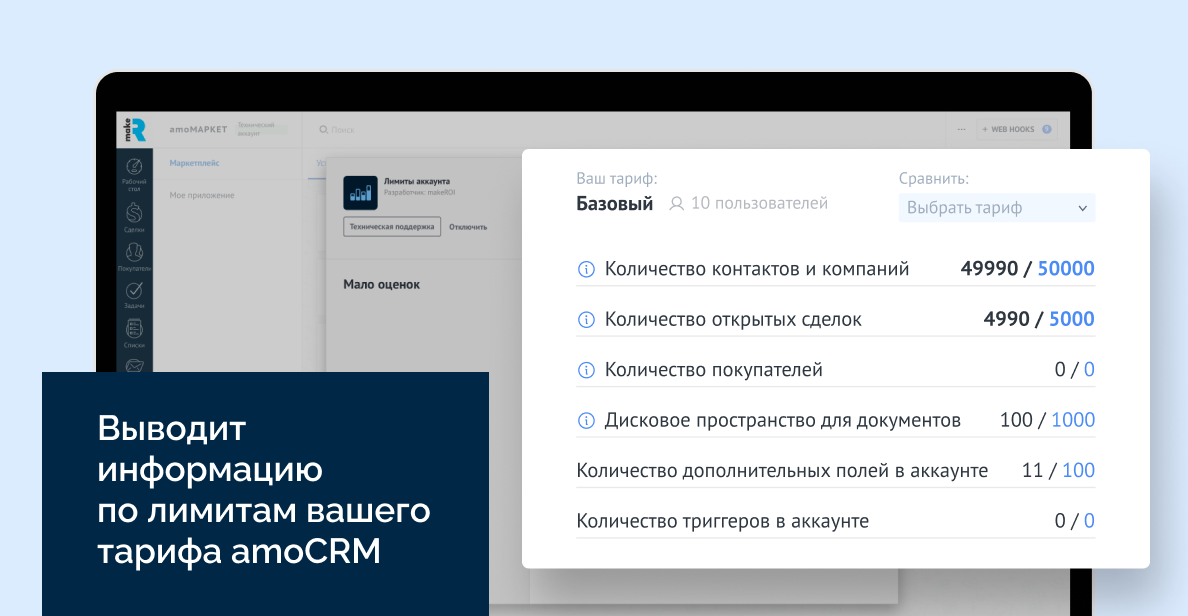
Task: Click the three-dot more menu
Action: (961, 130)
